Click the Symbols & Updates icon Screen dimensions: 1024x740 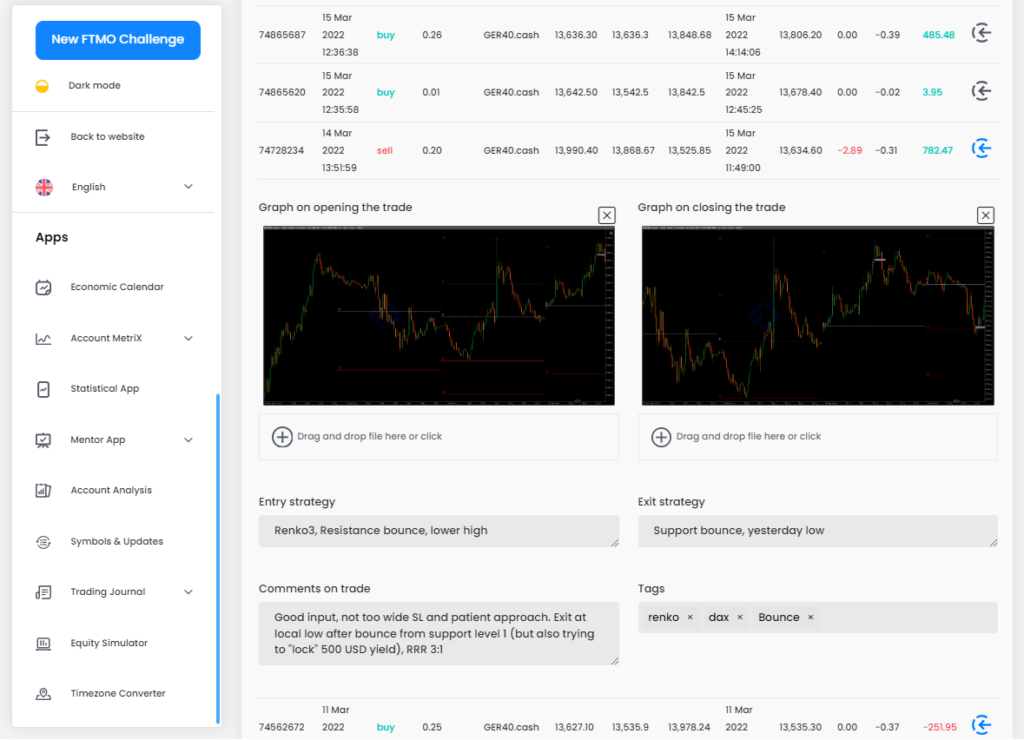[43, 541]
